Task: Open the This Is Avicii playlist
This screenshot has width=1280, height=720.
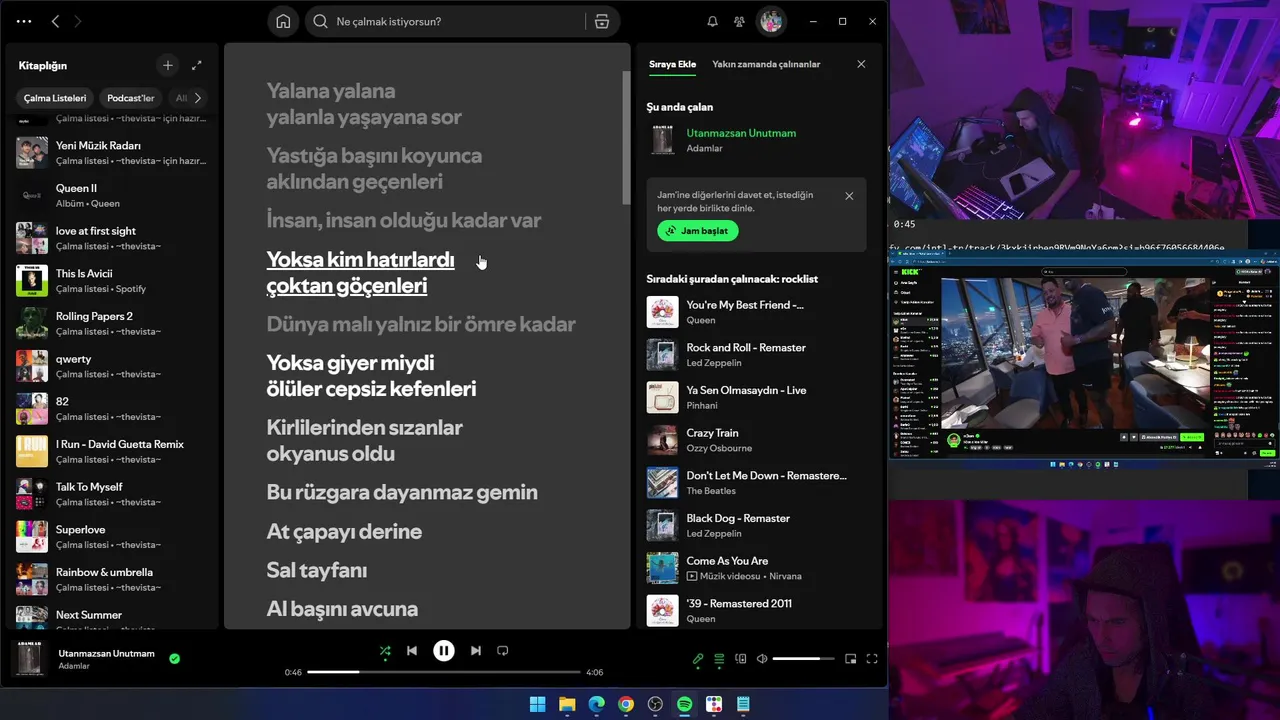Action: (x=111, y=281)
